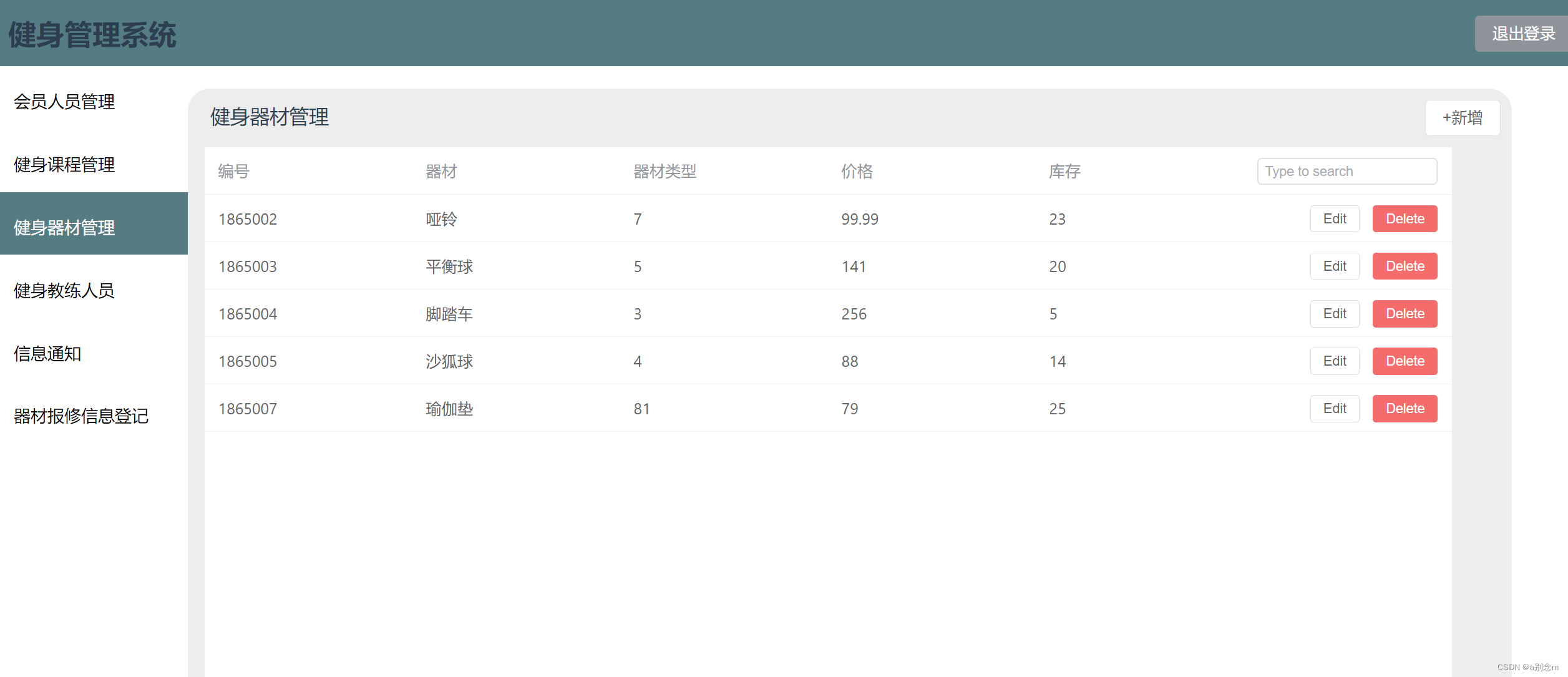Delete equipment 1865004 脚踏车

point(1405,314)
